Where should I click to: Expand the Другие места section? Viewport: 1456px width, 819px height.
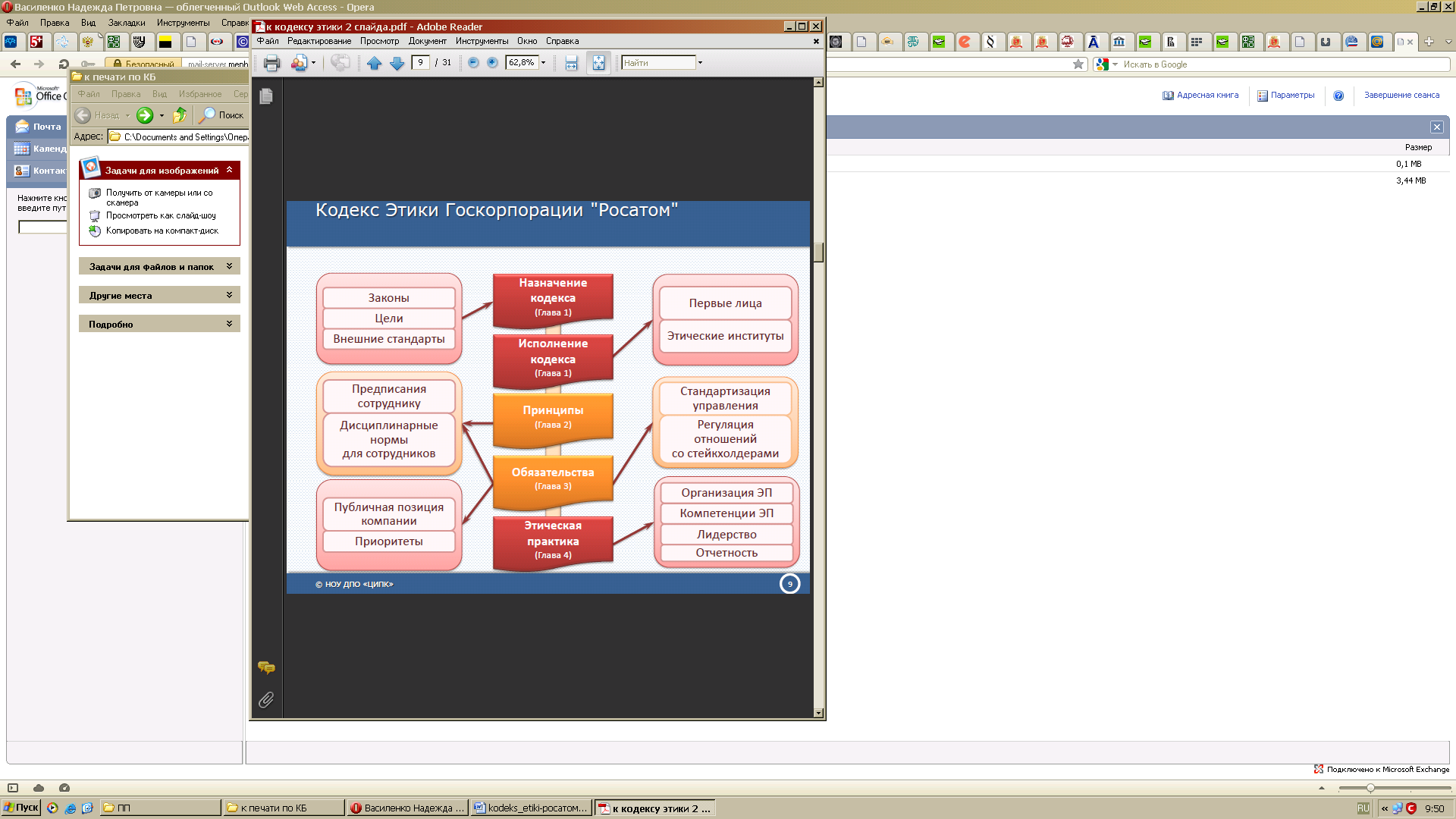tap(229, 295)
